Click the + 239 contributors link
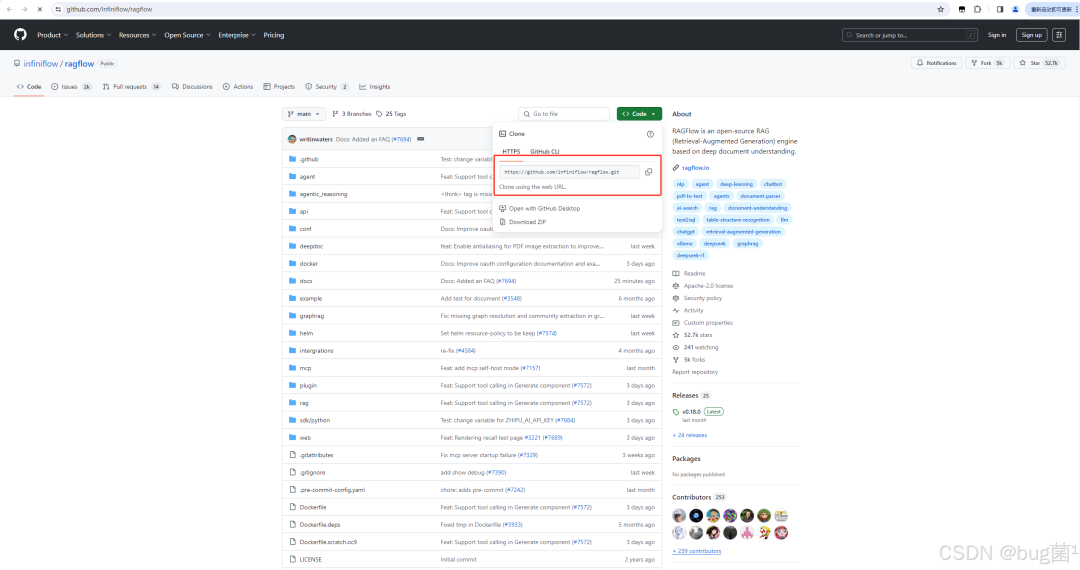Screen dimensions: 1080x570 tap(697, 551)
